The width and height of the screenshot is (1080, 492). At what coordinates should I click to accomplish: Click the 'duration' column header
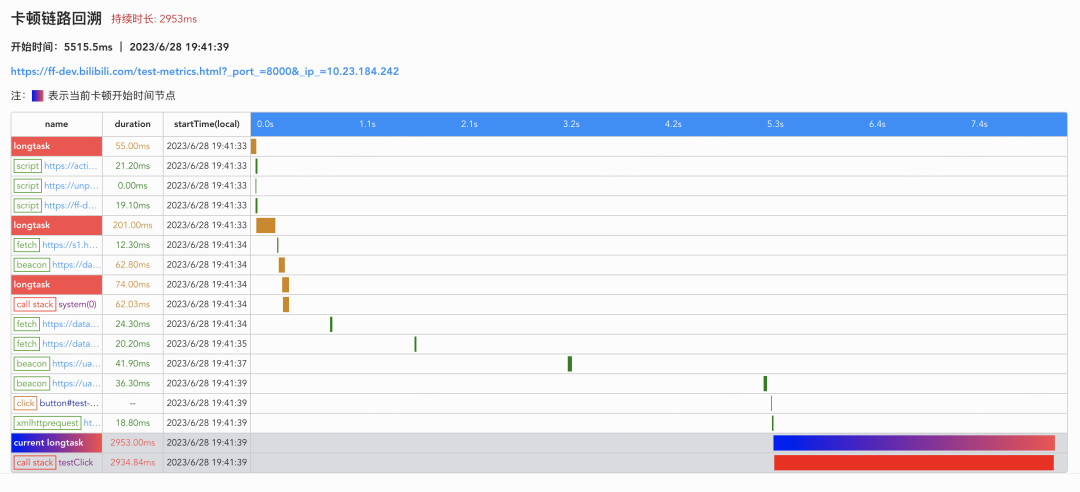tap(133, 124)
